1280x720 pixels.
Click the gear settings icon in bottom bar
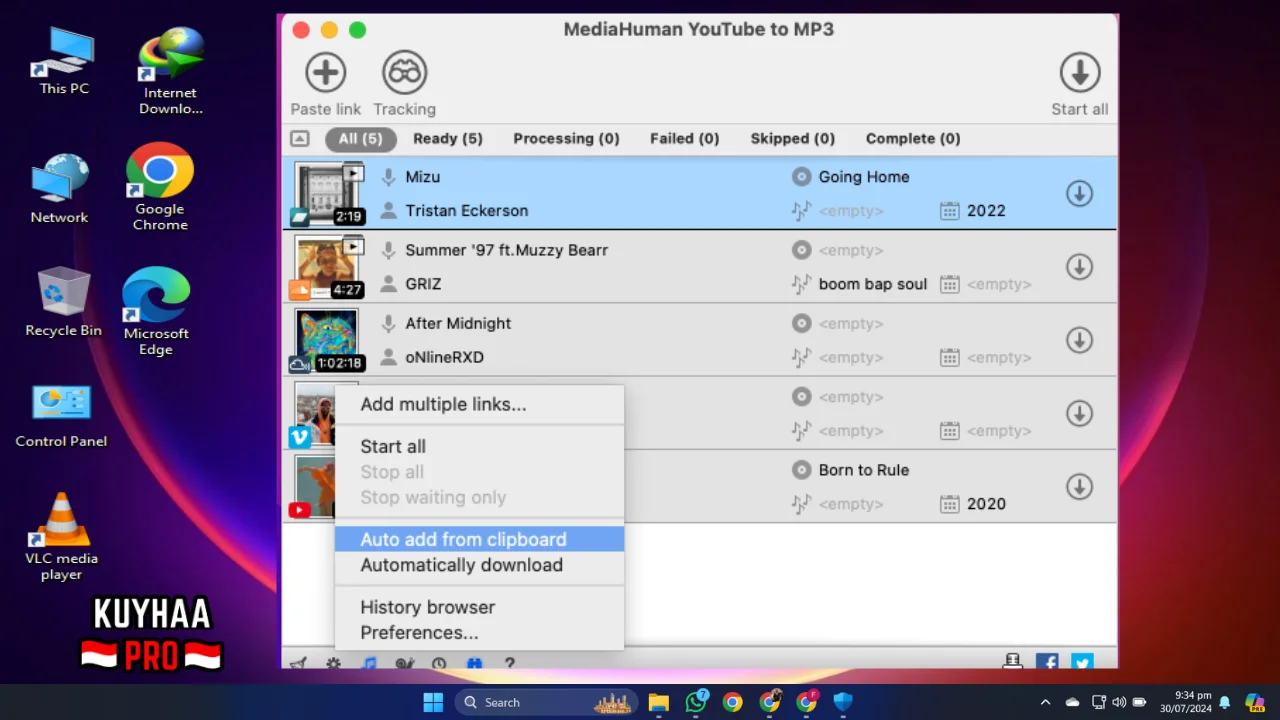tap(333, 663)
